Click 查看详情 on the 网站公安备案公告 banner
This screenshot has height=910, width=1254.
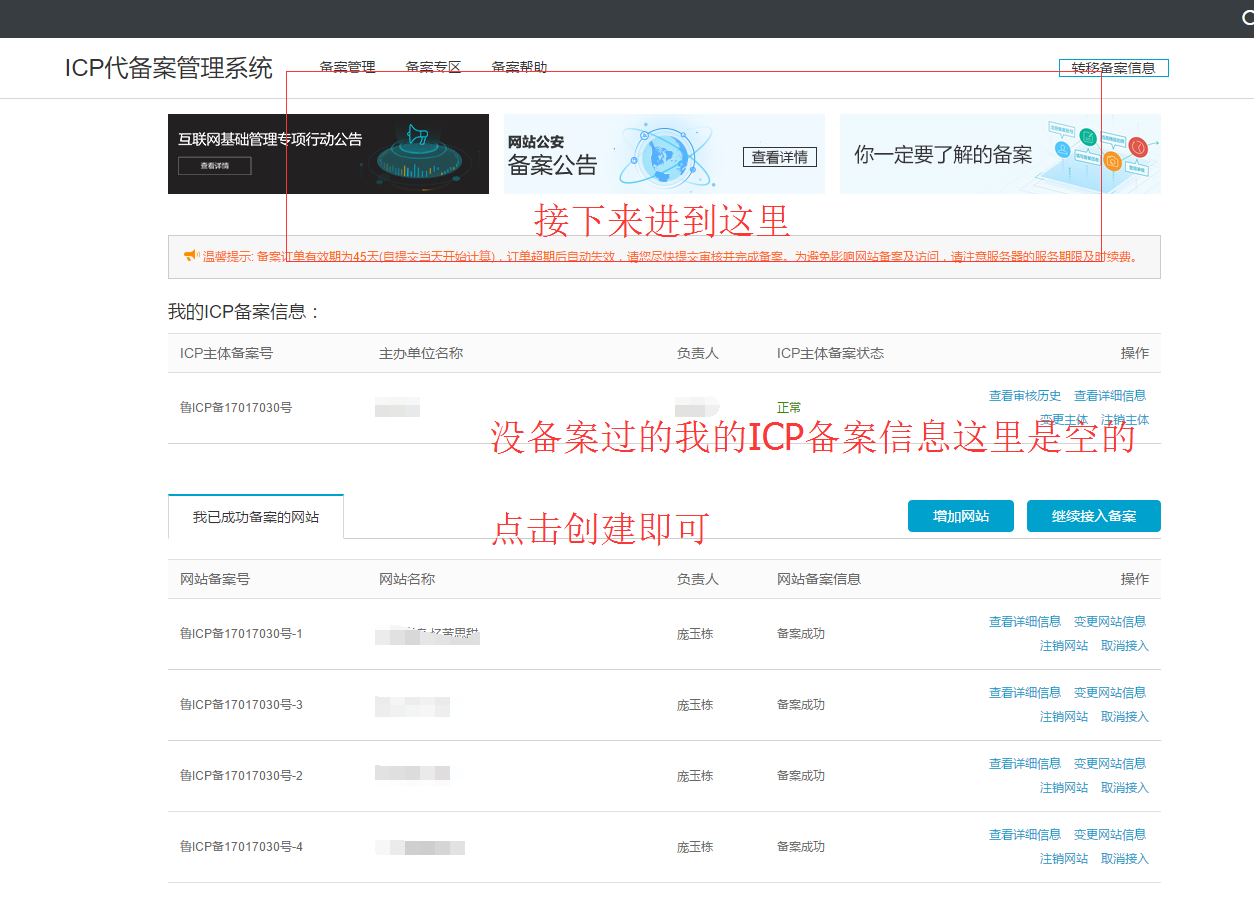point(780,157)
